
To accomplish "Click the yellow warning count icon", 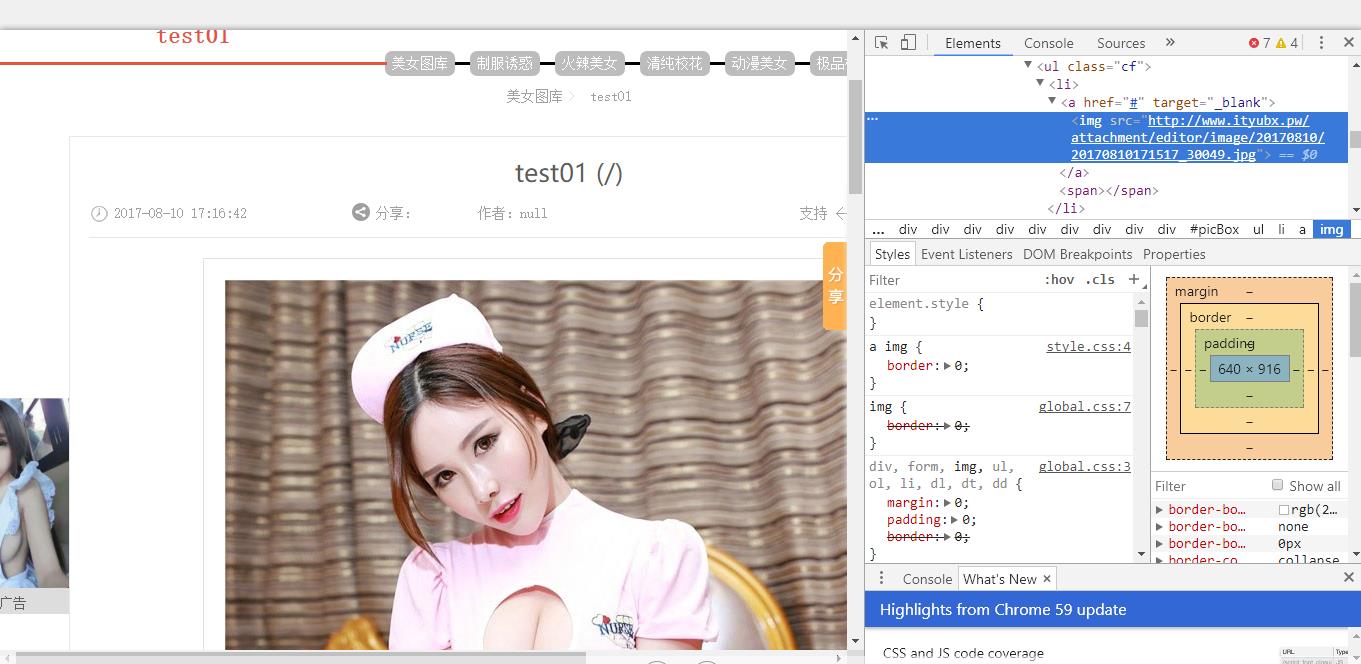I will click(x=1281, y=43).
